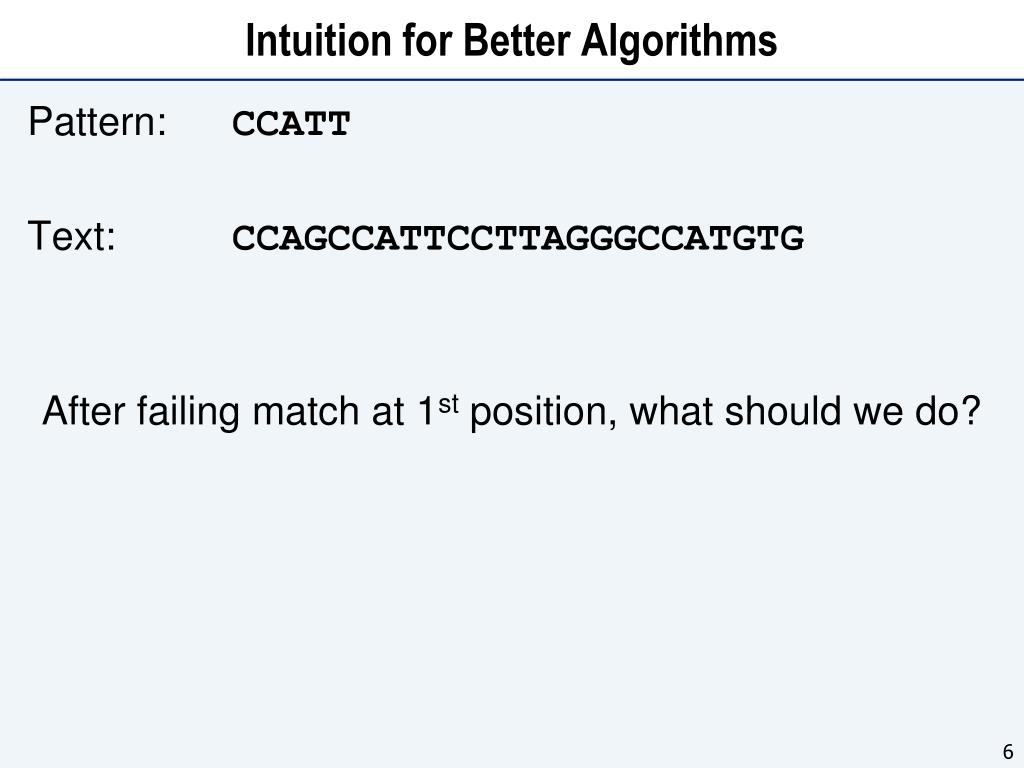
Task: Click the word 'Intuition' in the title
Action: pos(319,40)
